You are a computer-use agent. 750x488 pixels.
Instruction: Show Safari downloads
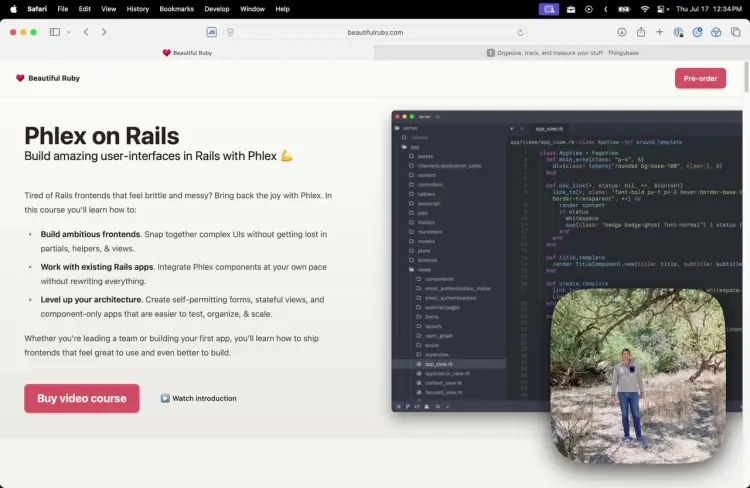(622, 32)
